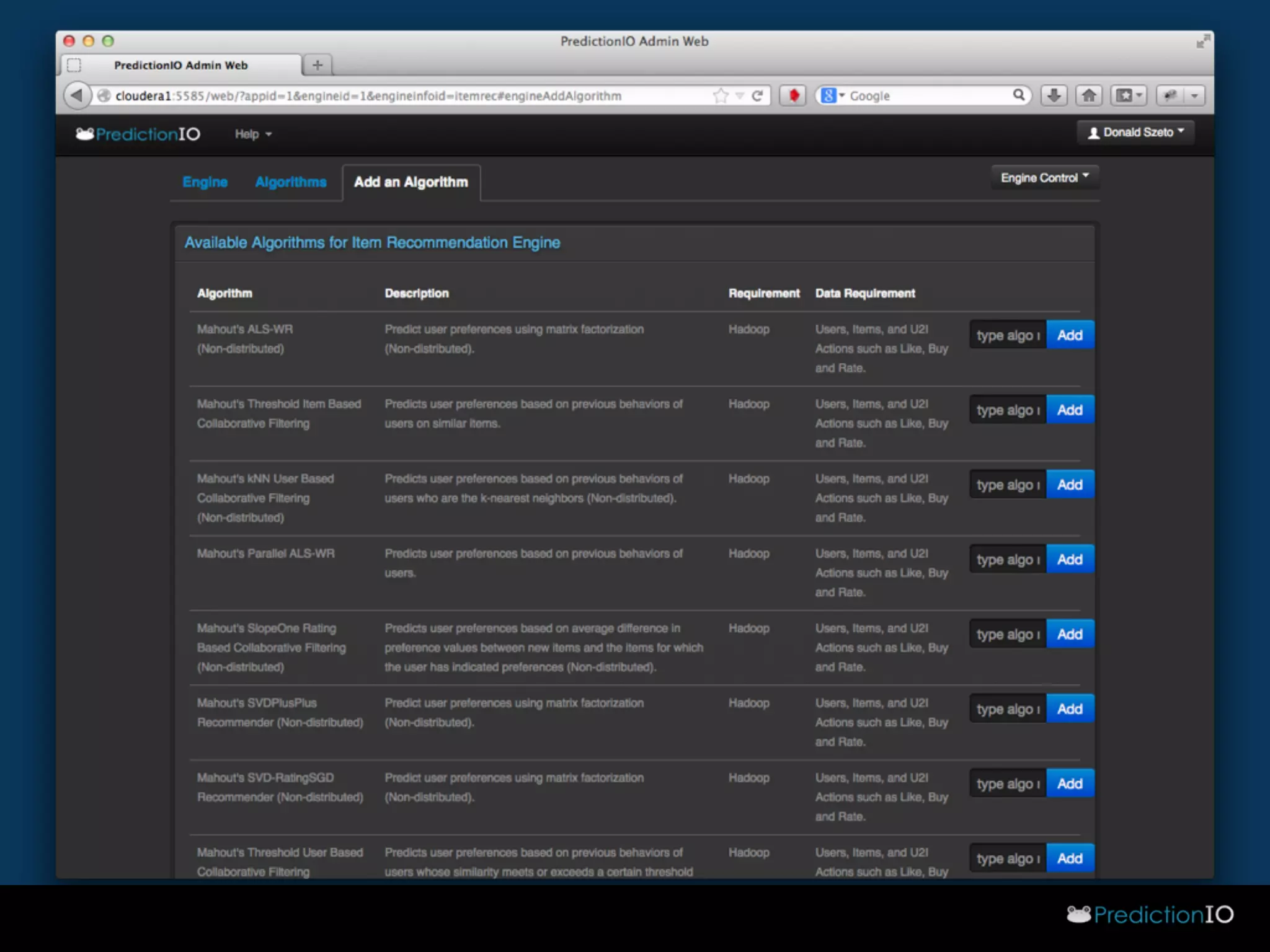Click the PredictionIO logo in navbar
Viewport: 1270px width, 952px height.
[138, 134]
